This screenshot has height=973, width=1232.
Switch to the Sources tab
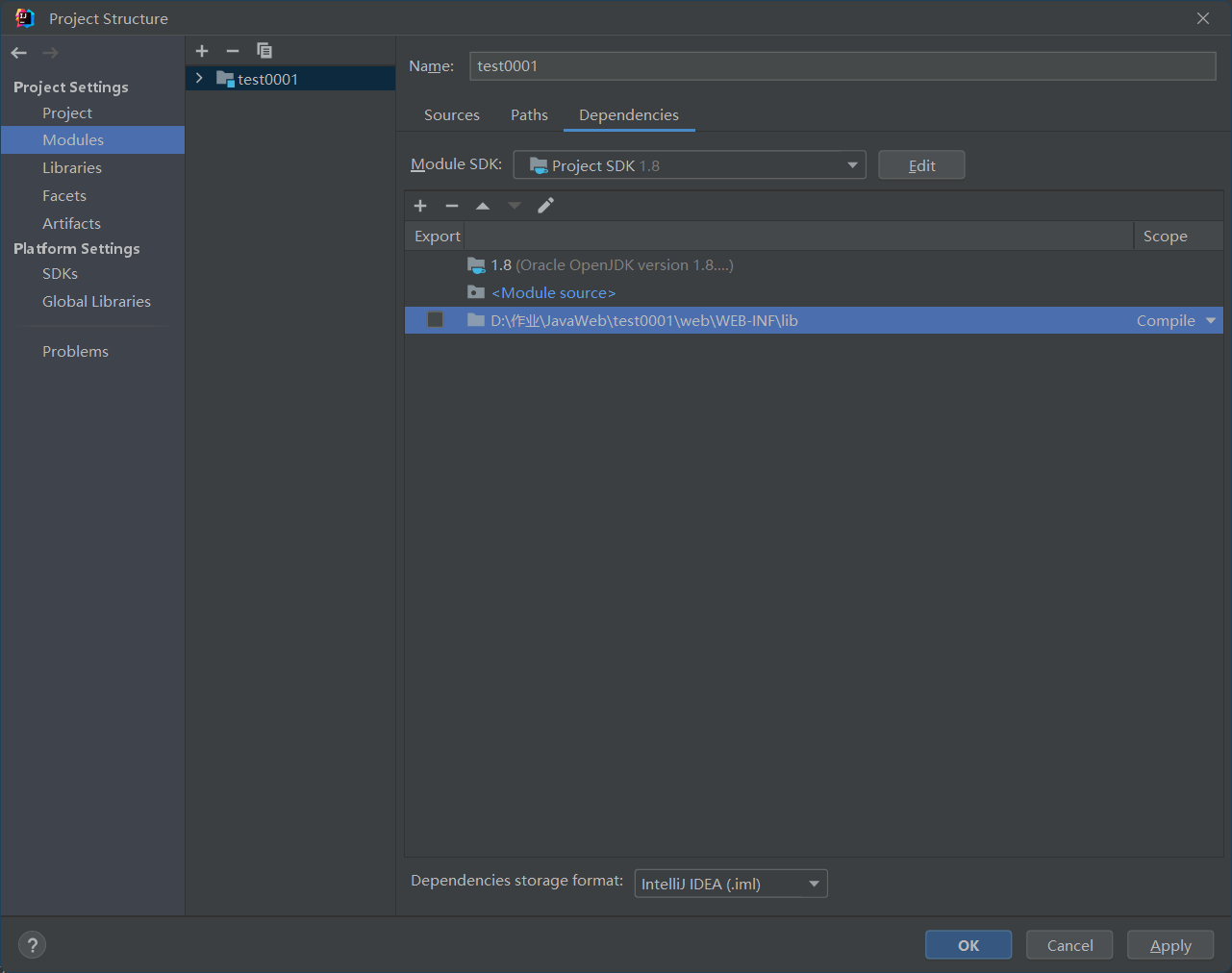(452, 115)
